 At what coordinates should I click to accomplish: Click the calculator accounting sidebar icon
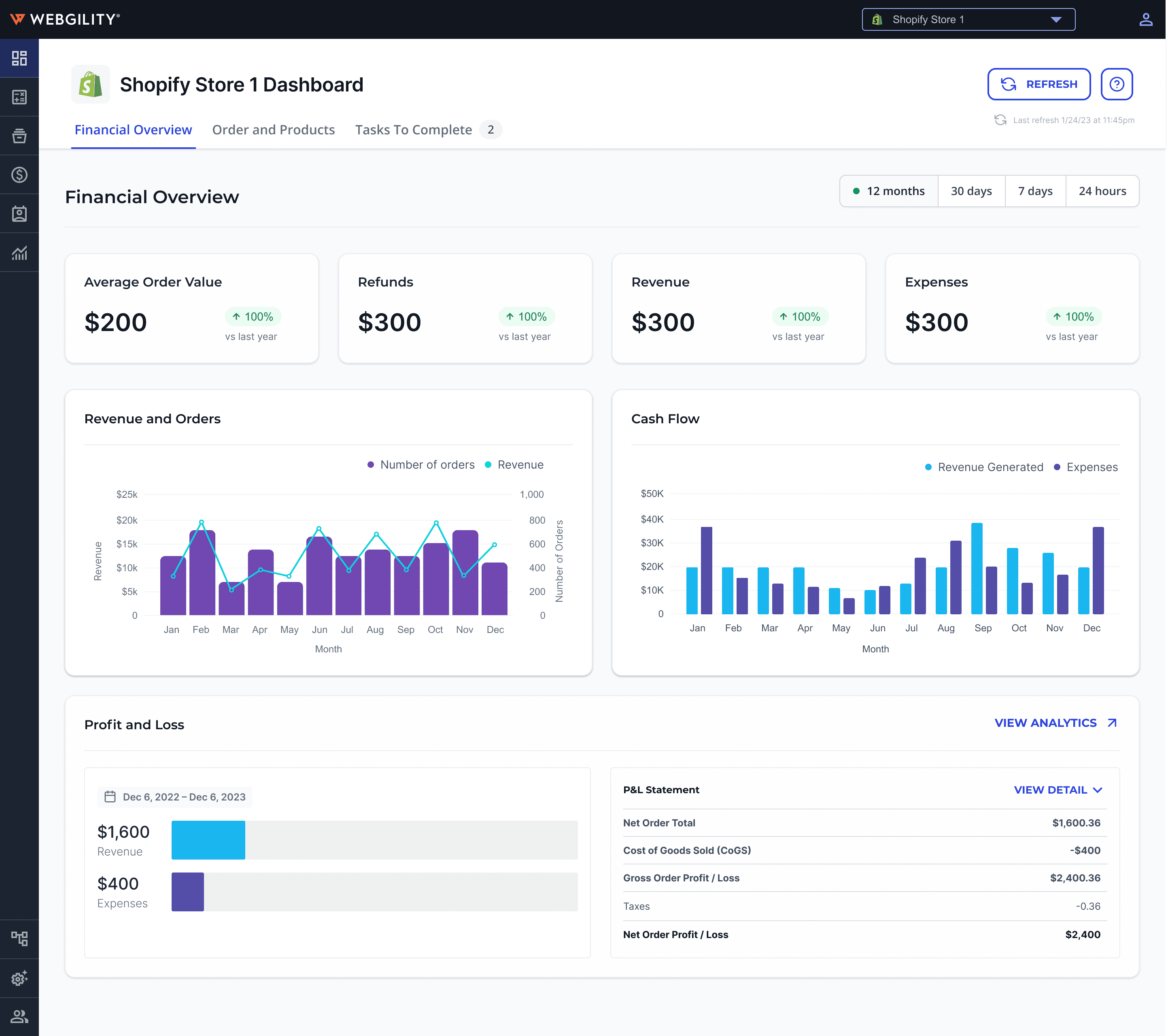click(19, 97)
